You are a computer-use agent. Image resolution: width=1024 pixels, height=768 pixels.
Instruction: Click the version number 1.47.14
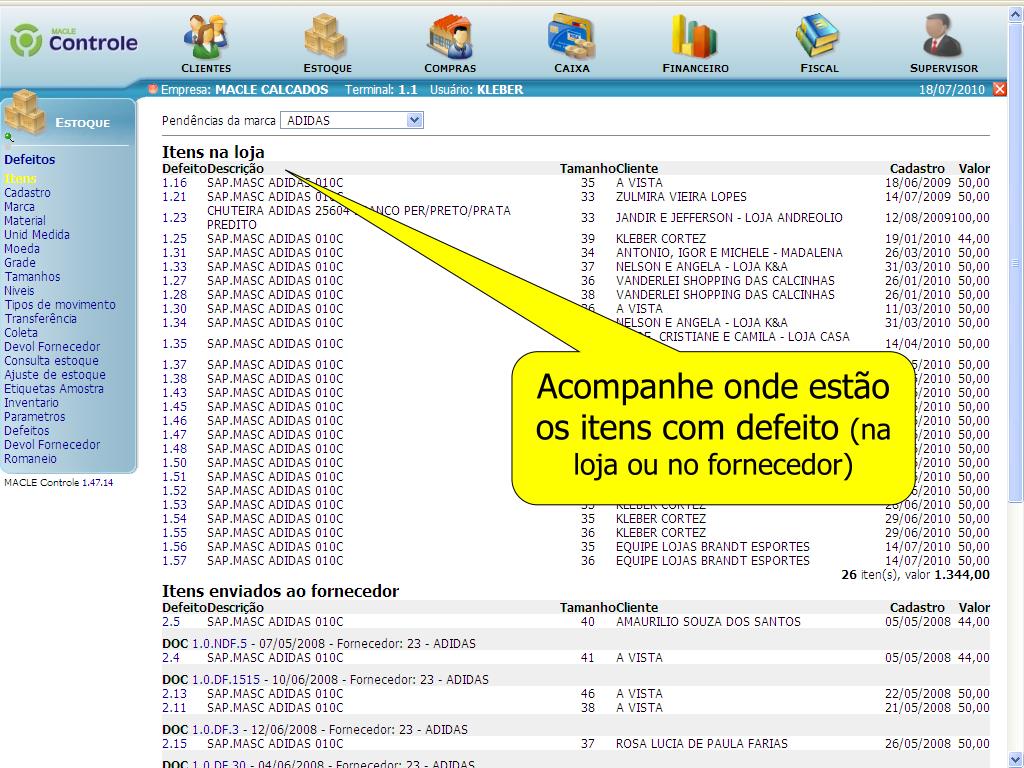click(97, 483)
